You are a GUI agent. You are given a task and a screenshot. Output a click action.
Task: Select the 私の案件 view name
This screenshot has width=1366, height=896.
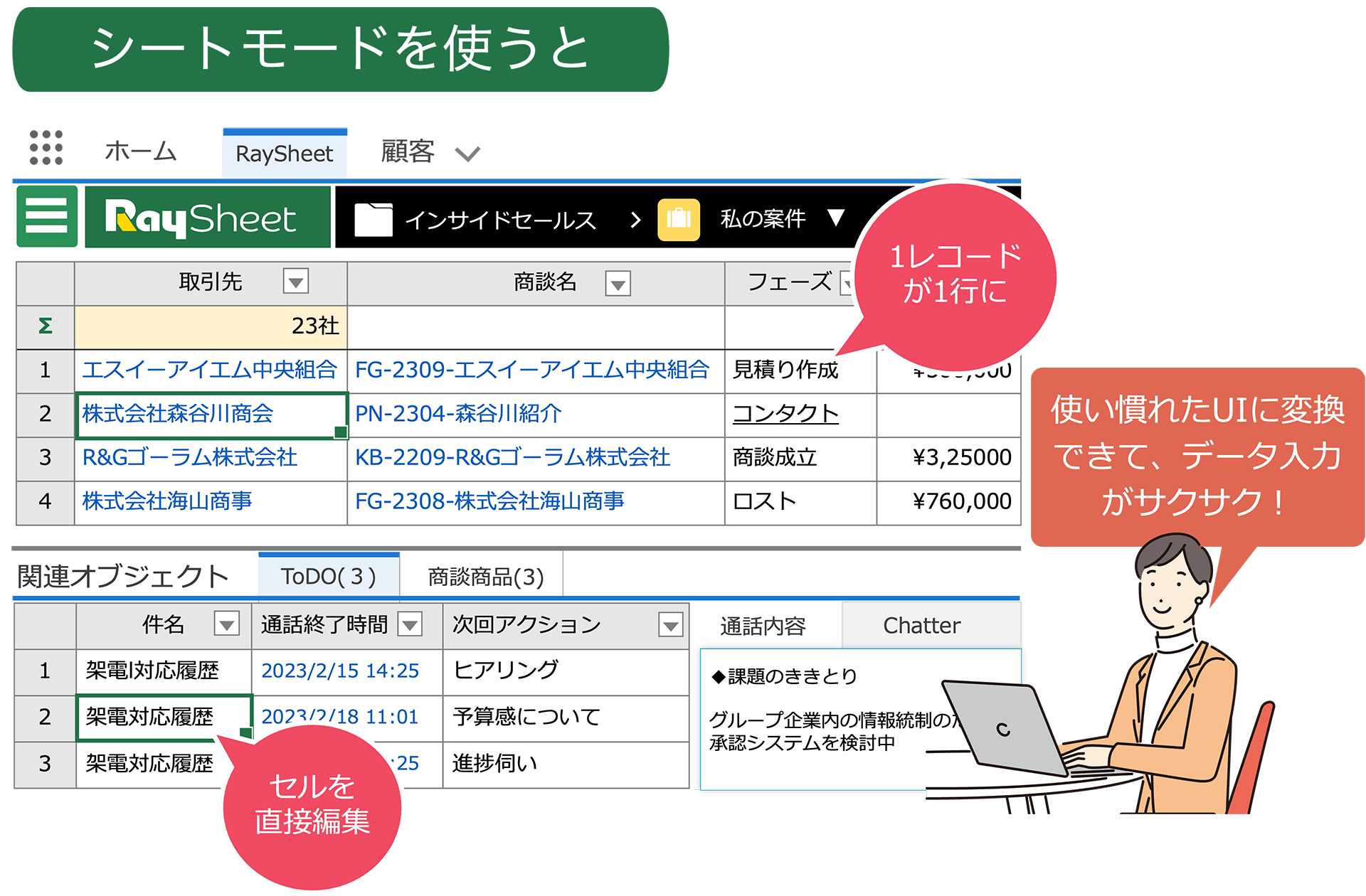tap(763, 218)
